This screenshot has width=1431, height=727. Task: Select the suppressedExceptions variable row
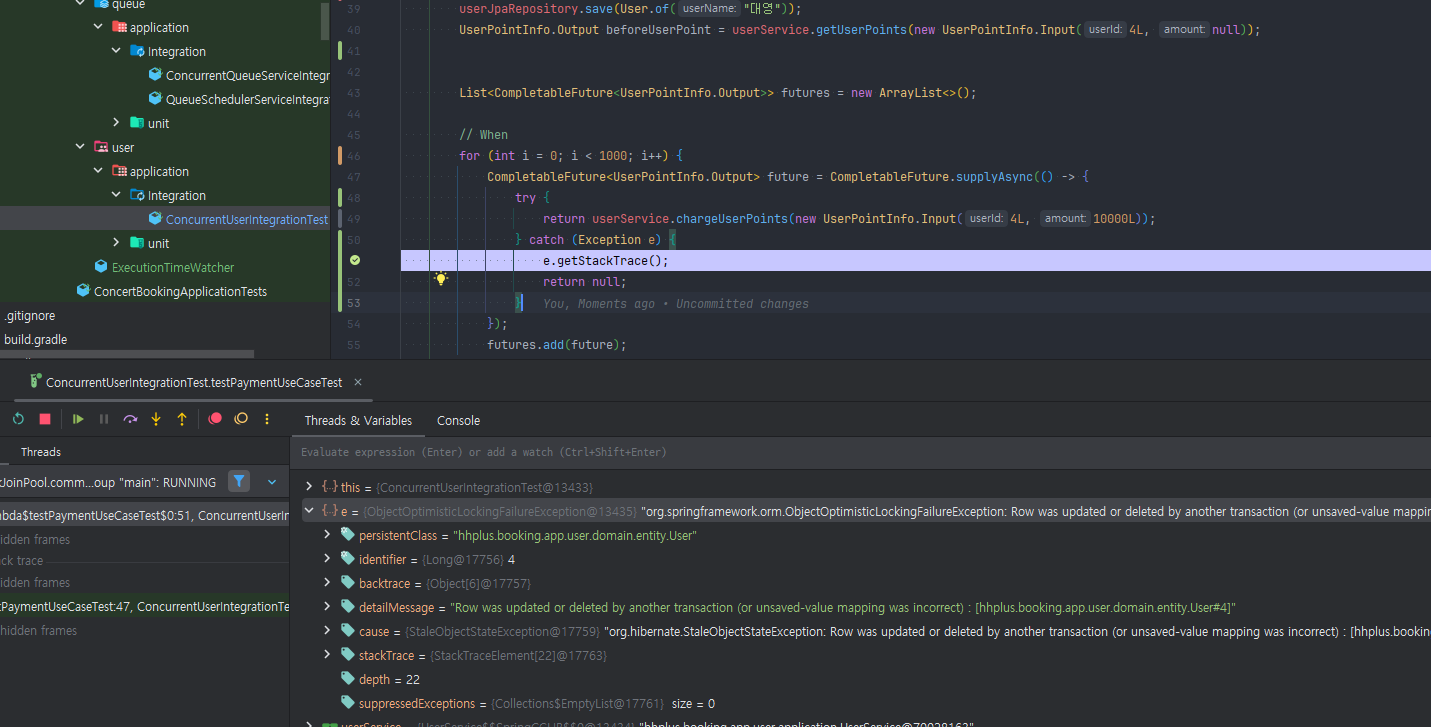point(865,703)
